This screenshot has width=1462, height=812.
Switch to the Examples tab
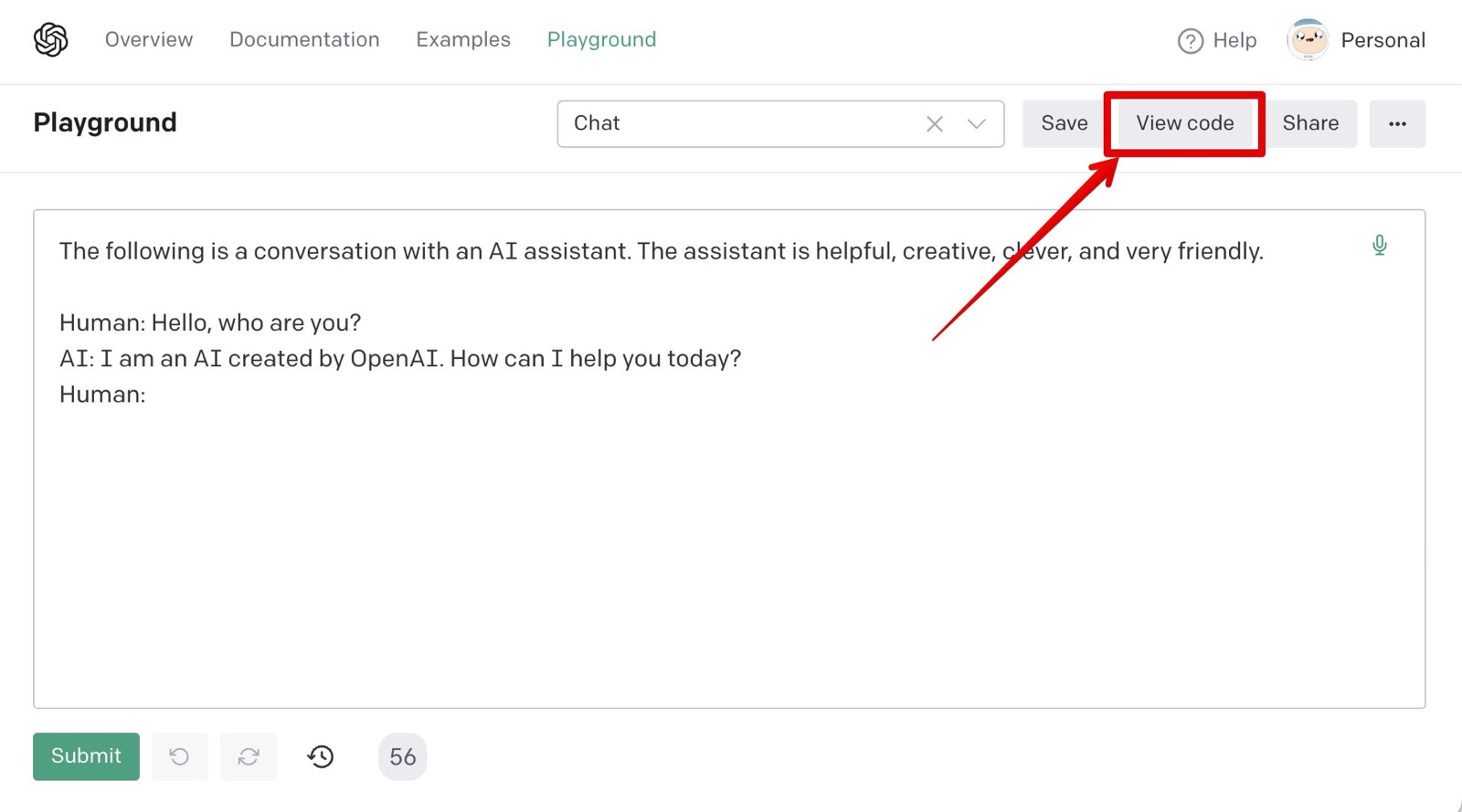[x=463, y=40]
